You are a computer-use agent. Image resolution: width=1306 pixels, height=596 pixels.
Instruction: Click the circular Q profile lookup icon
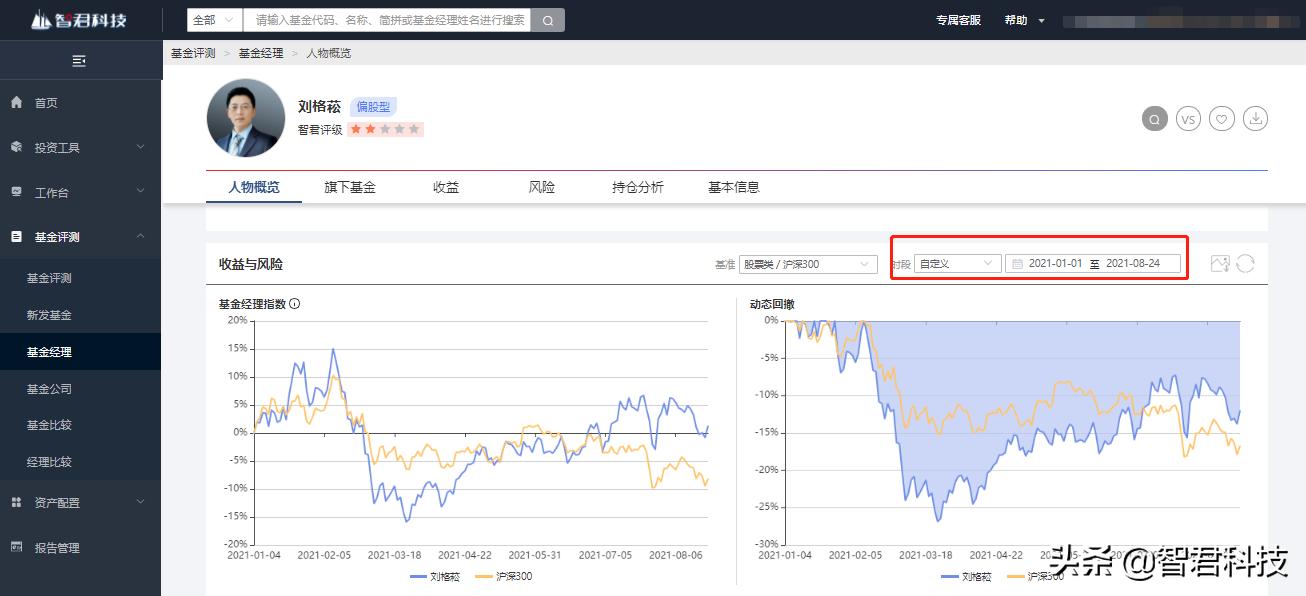(1154, 118)
